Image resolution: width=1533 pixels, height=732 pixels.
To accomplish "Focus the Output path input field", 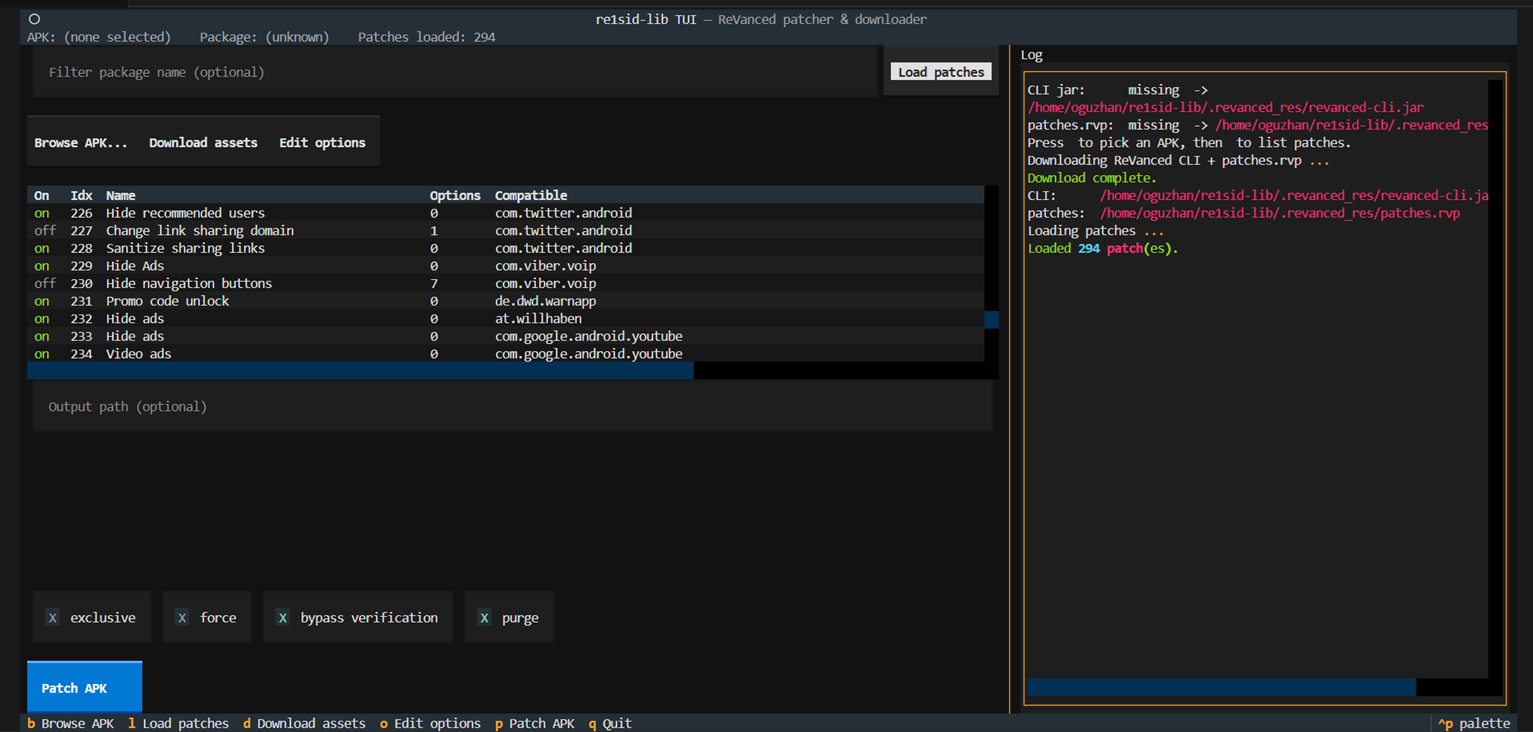I will (x=513, y=407).
